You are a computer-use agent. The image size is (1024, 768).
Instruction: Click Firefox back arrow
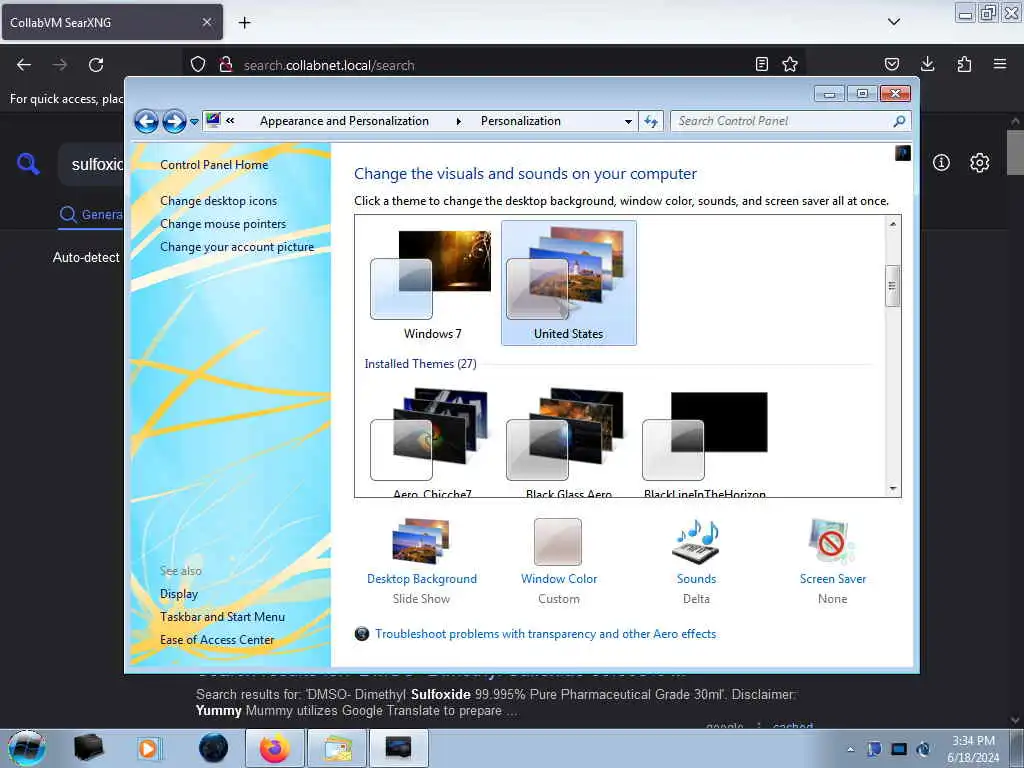24,65
